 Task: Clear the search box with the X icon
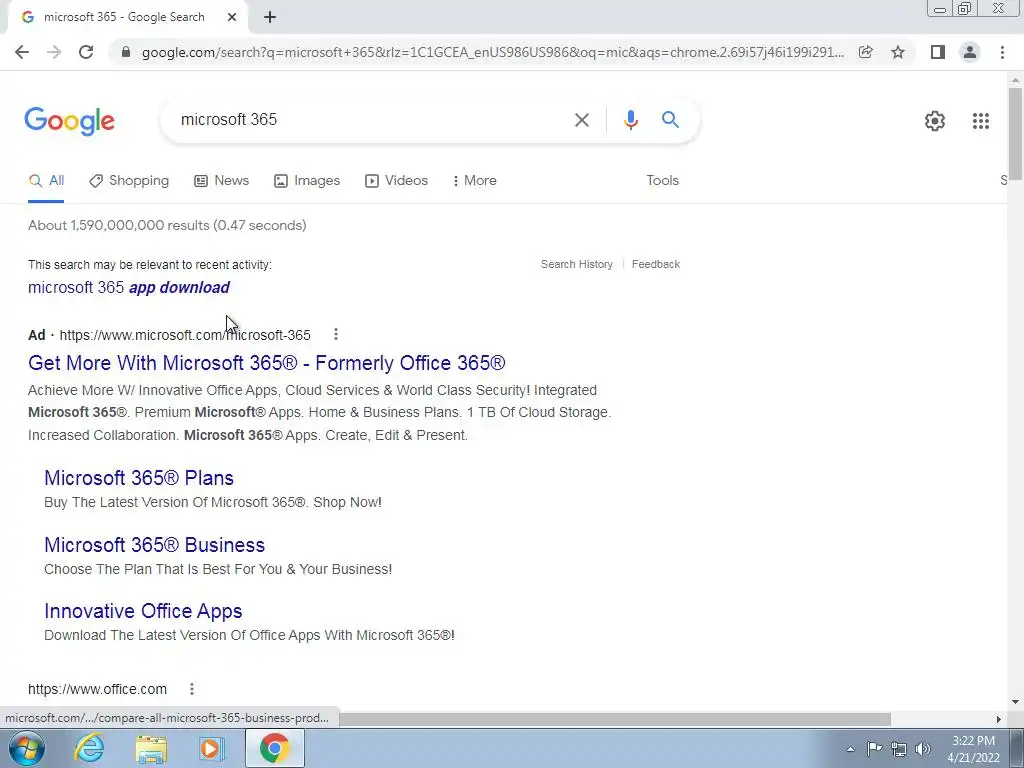tap(581, 120)
